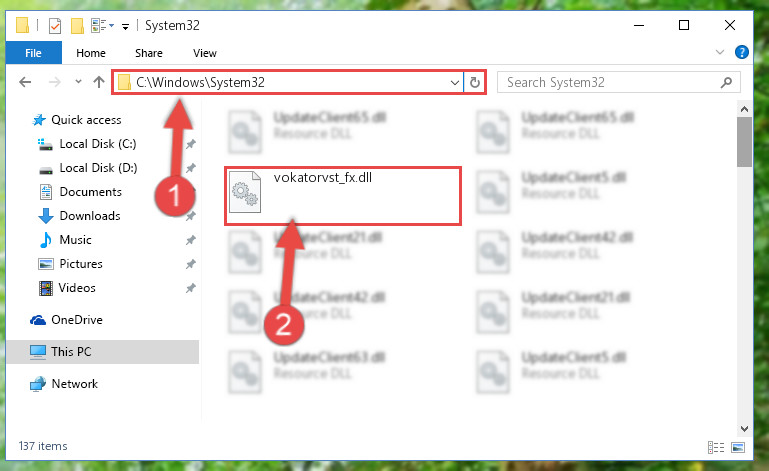This screenshot has height=471, width=769.
Task: Open the File menu tab
Action: [33, 53]
